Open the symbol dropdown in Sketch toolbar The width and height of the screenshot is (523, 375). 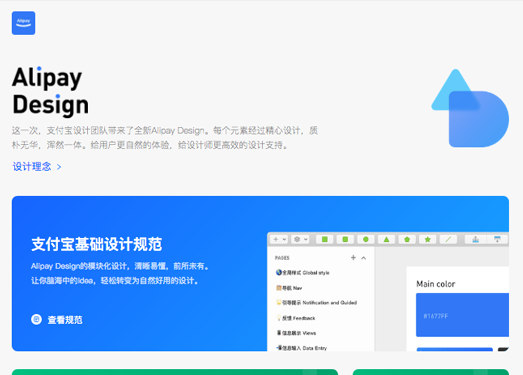point(300,239)
